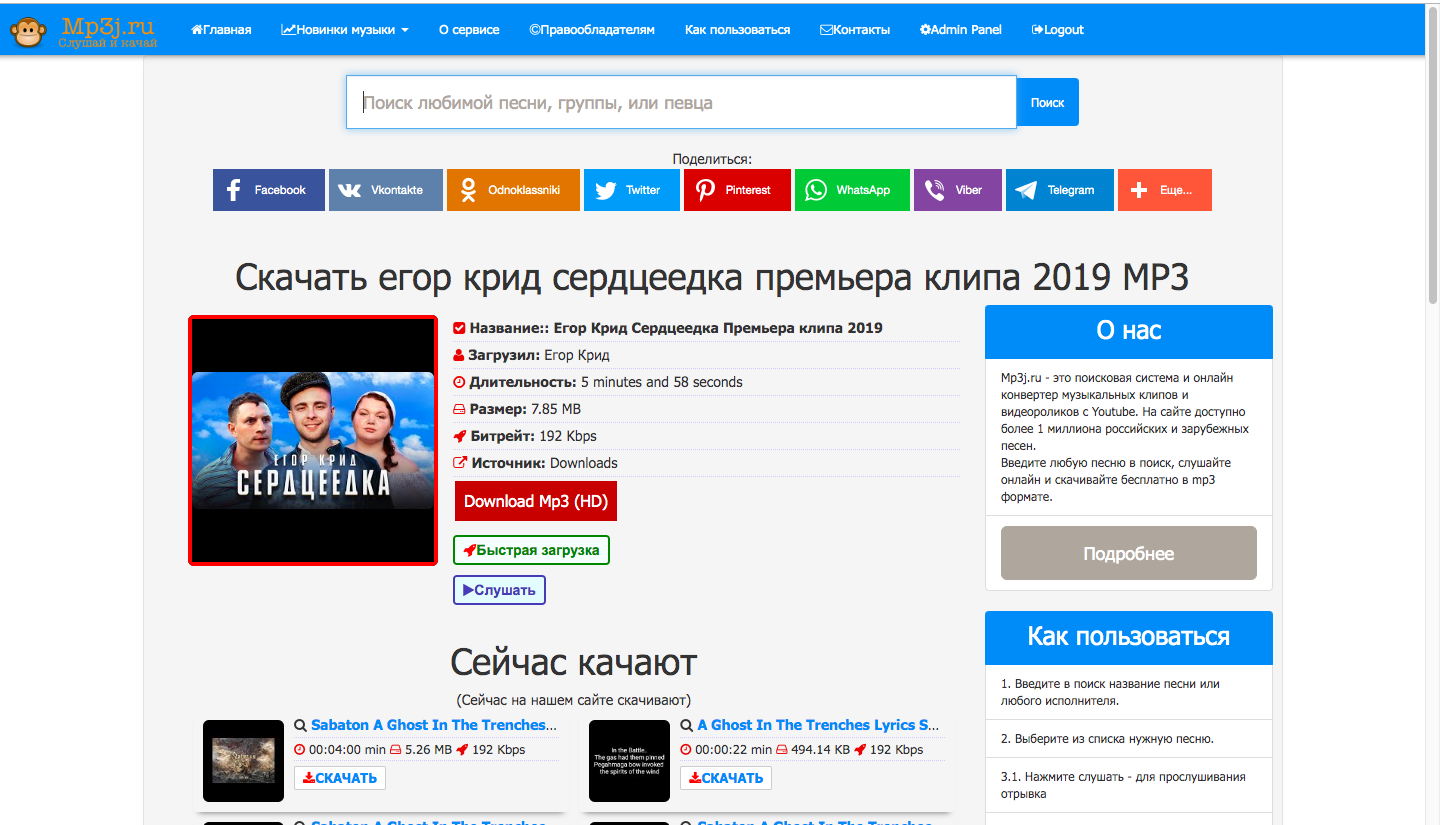Start Быстрая загрузка quick download
The image size is (1440, 825).
[531, 550]
